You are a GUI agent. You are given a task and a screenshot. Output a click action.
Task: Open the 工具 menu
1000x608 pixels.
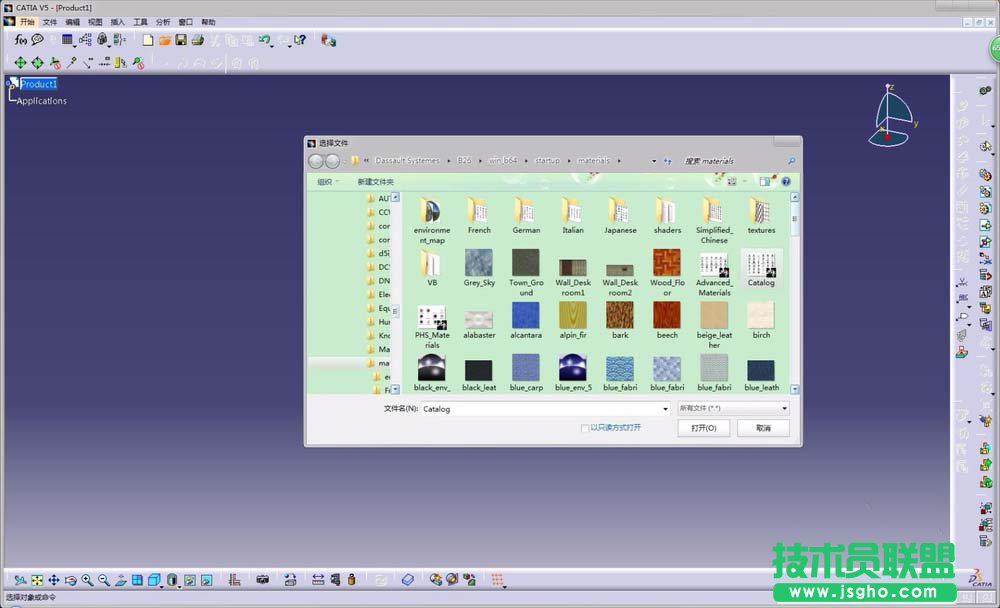pos(140,21)
